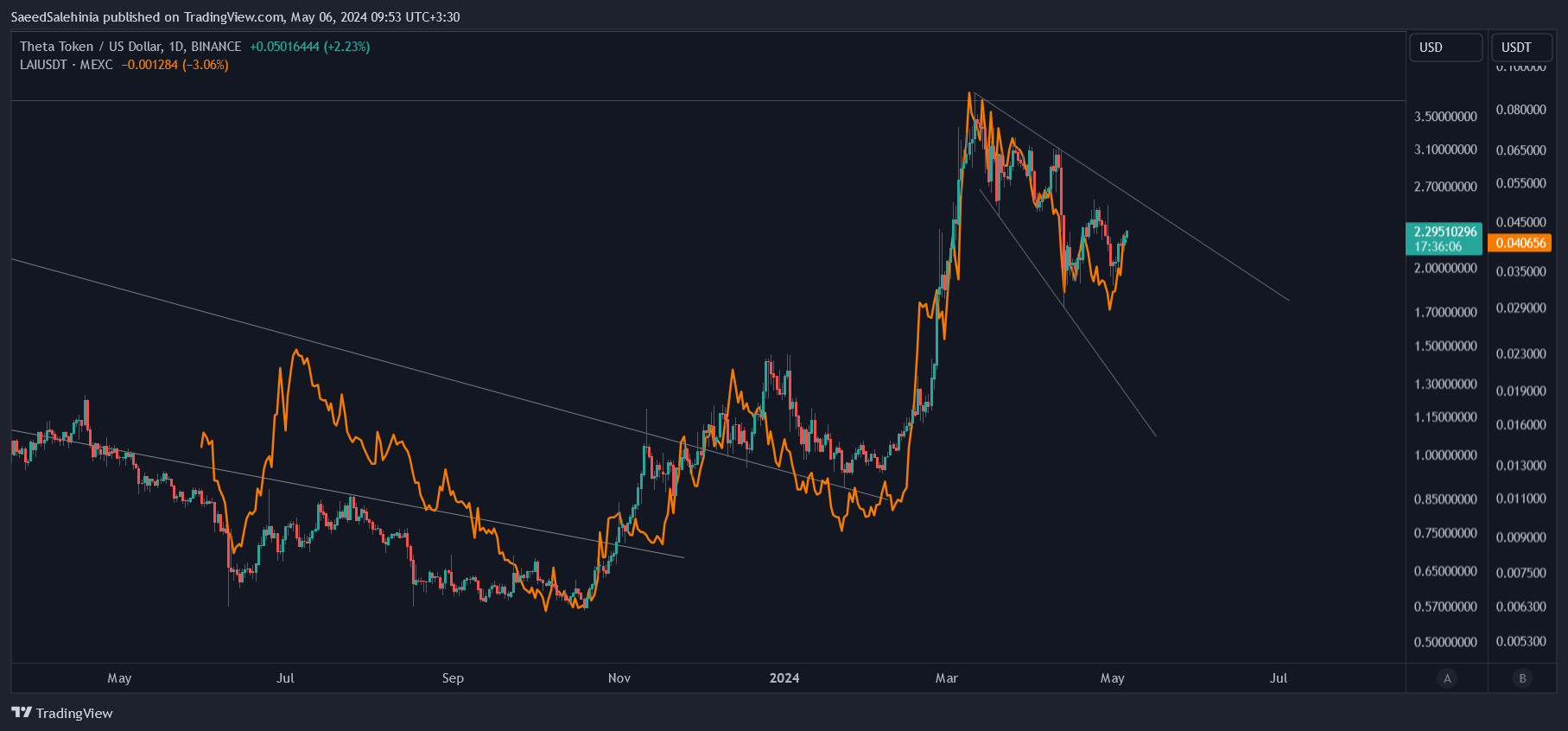Click the 0.055000 USDT axis value
This screenshot has width=1568, height=731.
point(1520,183)
